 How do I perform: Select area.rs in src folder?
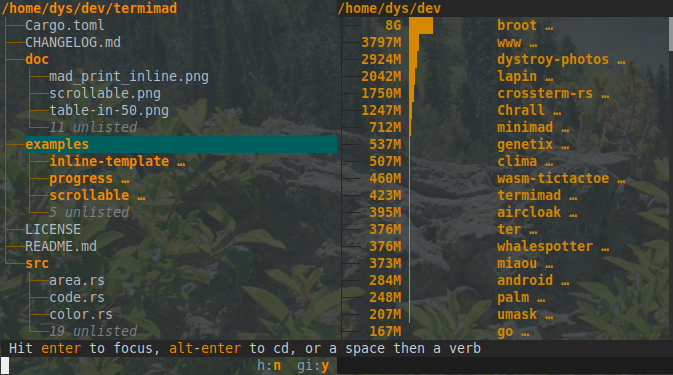click(x=77, y=281)
